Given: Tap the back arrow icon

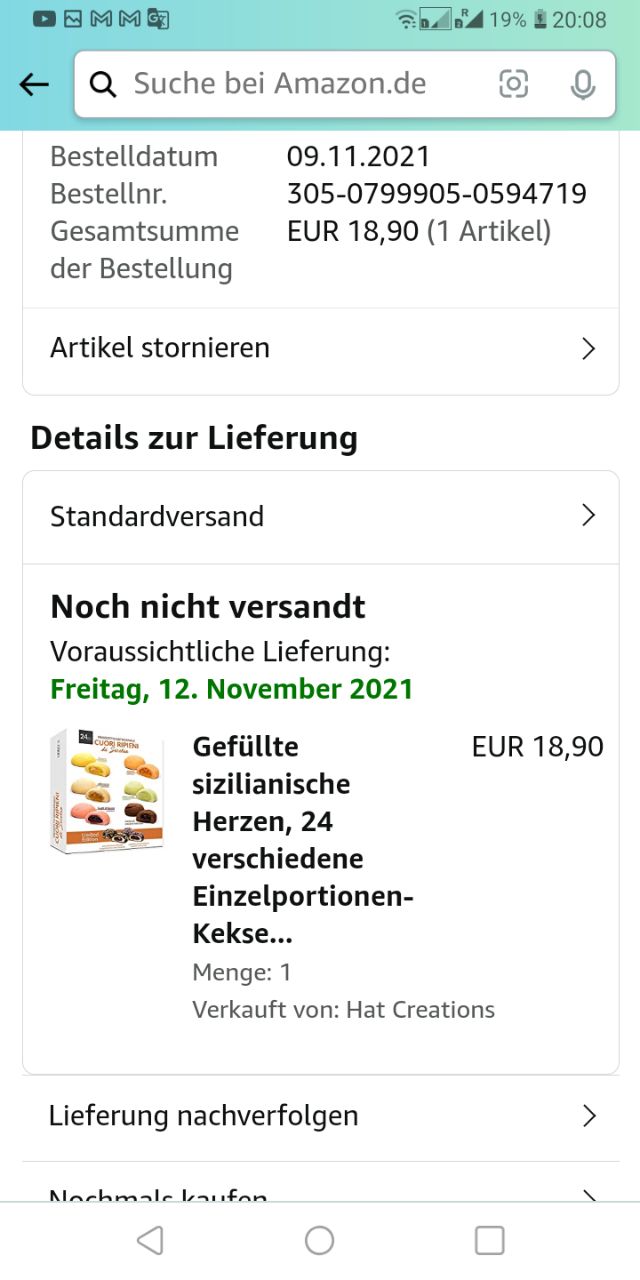Looking at the screenshot, I should [34, 85].
